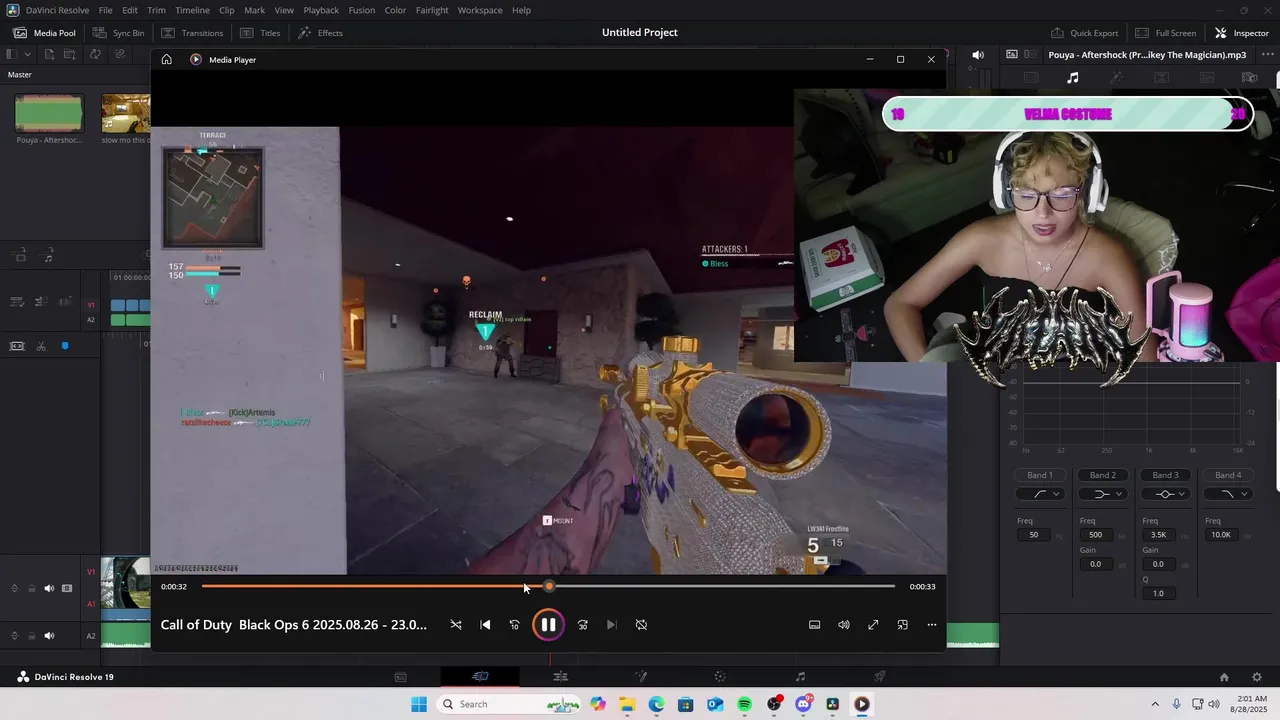Click Quick Export button
The width and height of the screenshot is (1280, 720).
point(1084,33)
